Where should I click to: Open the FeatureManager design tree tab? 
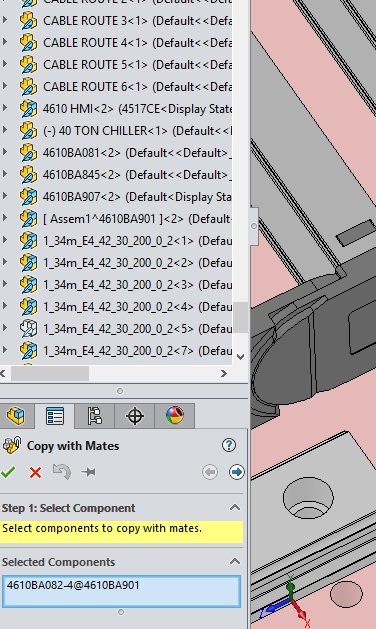(x=16, y=416)
